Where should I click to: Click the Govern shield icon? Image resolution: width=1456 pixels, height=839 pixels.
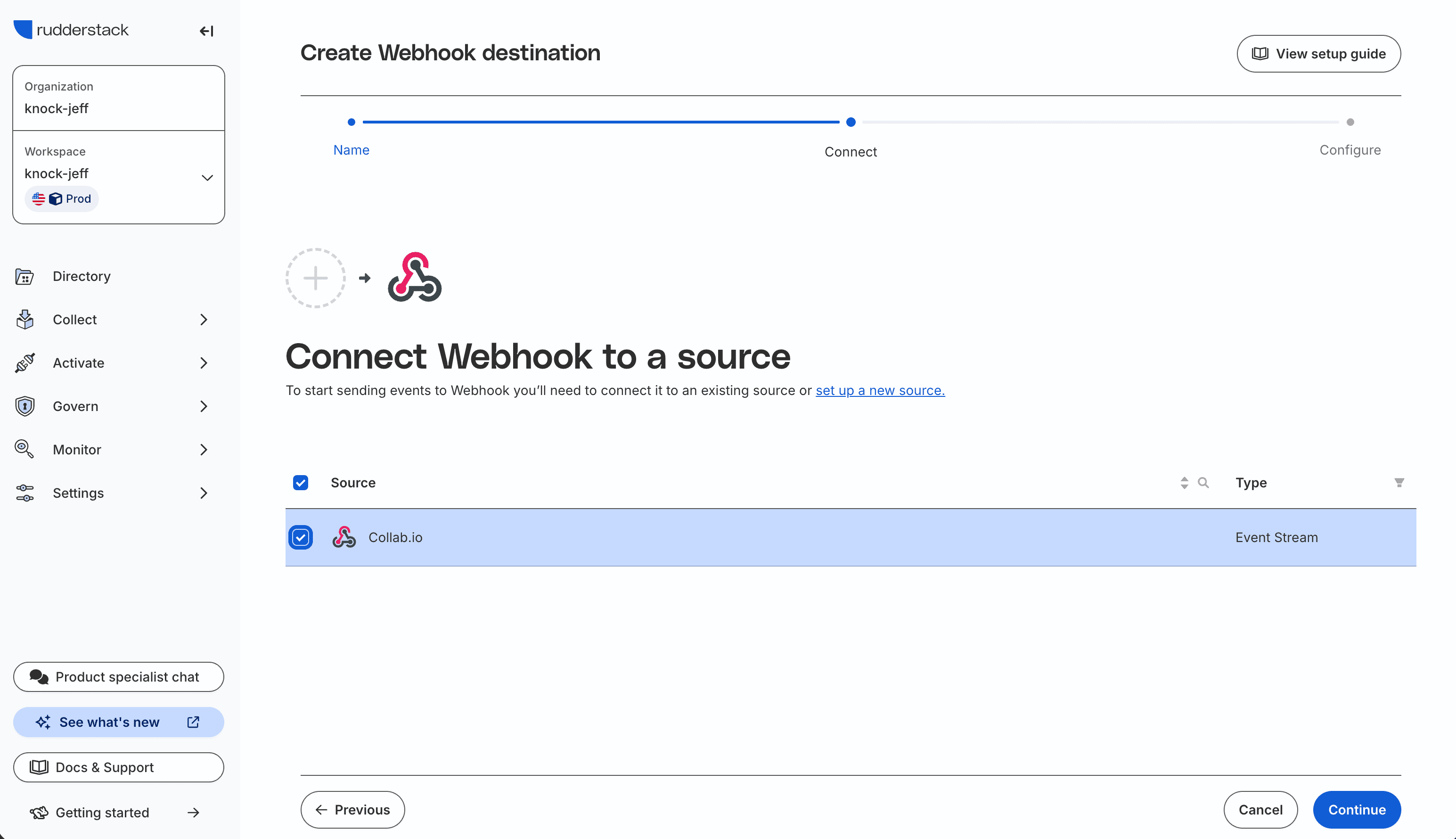[24, 406]
